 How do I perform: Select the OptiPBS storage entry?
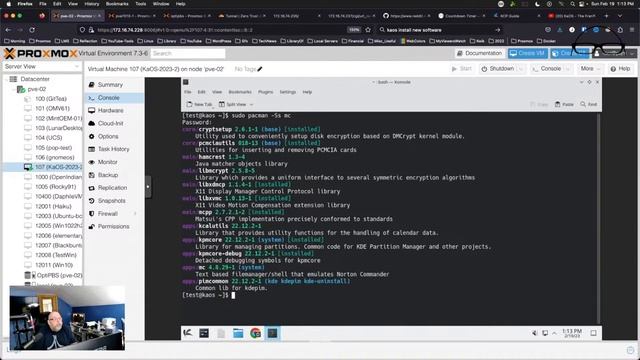click(59, 276)
